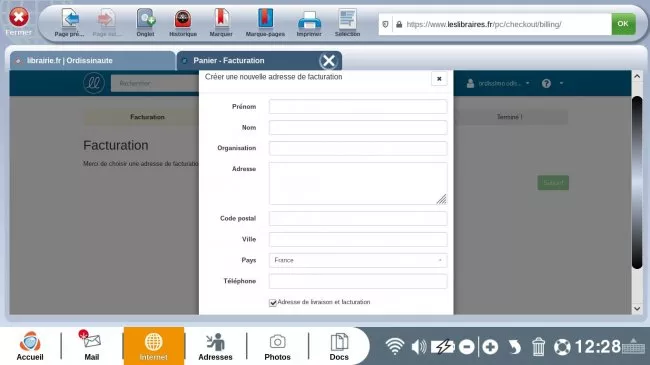Click the speaker volume icon
650x365 pixels.
[x=419, y=347]
